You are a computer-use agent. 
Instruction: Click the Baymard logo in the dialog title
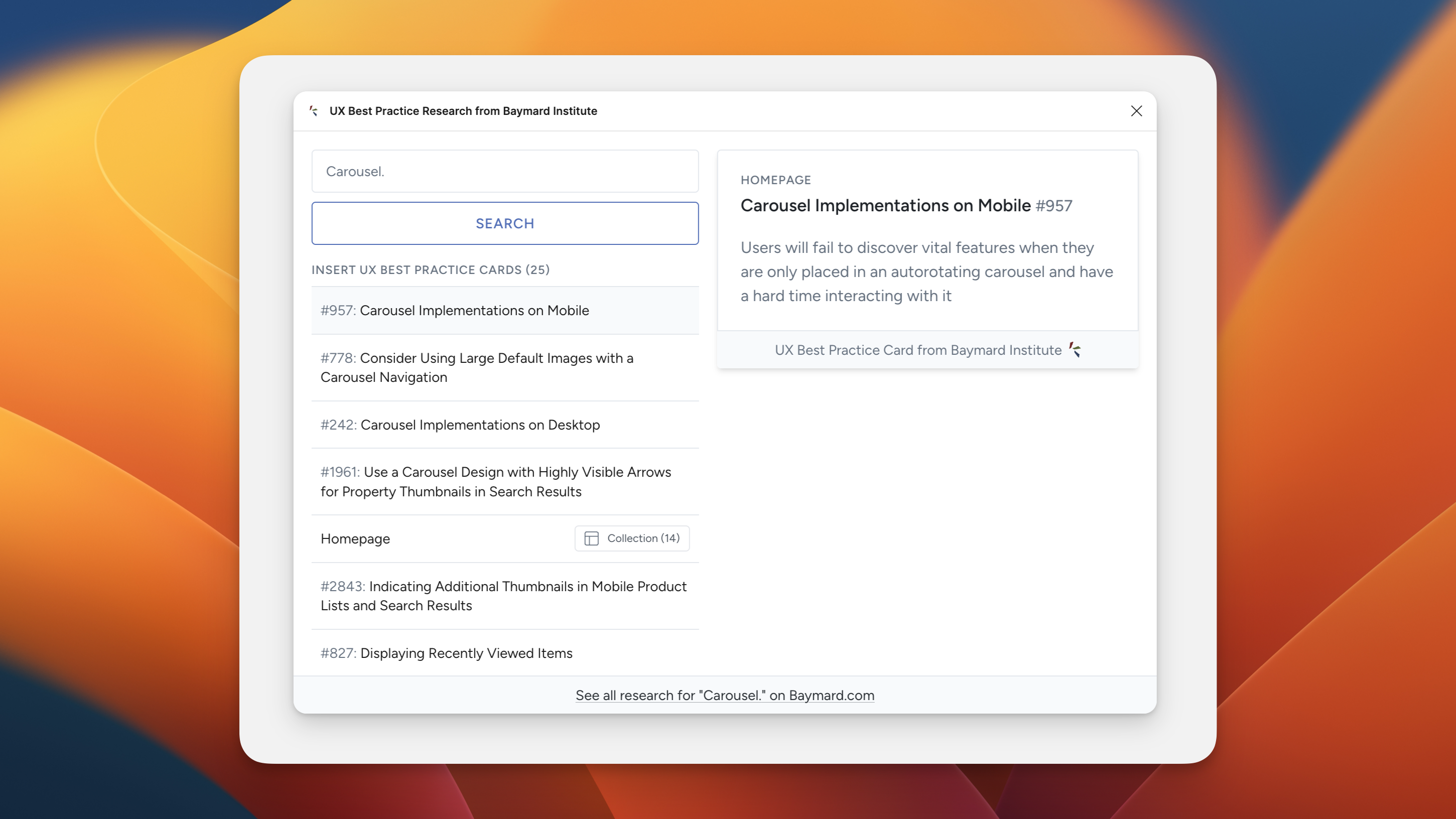click(314, 111)
